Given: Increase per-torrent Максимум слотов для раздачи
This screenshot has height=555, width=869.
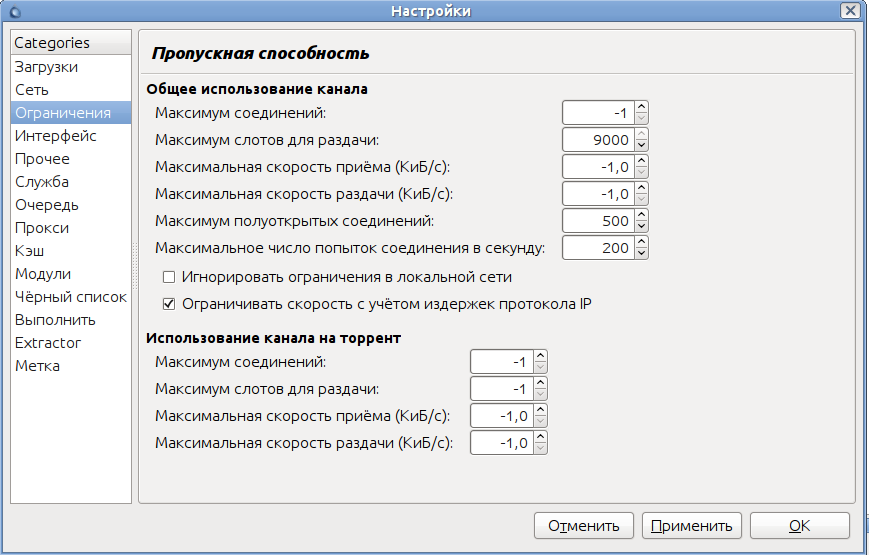Looking at the screenshot, I should tap(540, 384).
